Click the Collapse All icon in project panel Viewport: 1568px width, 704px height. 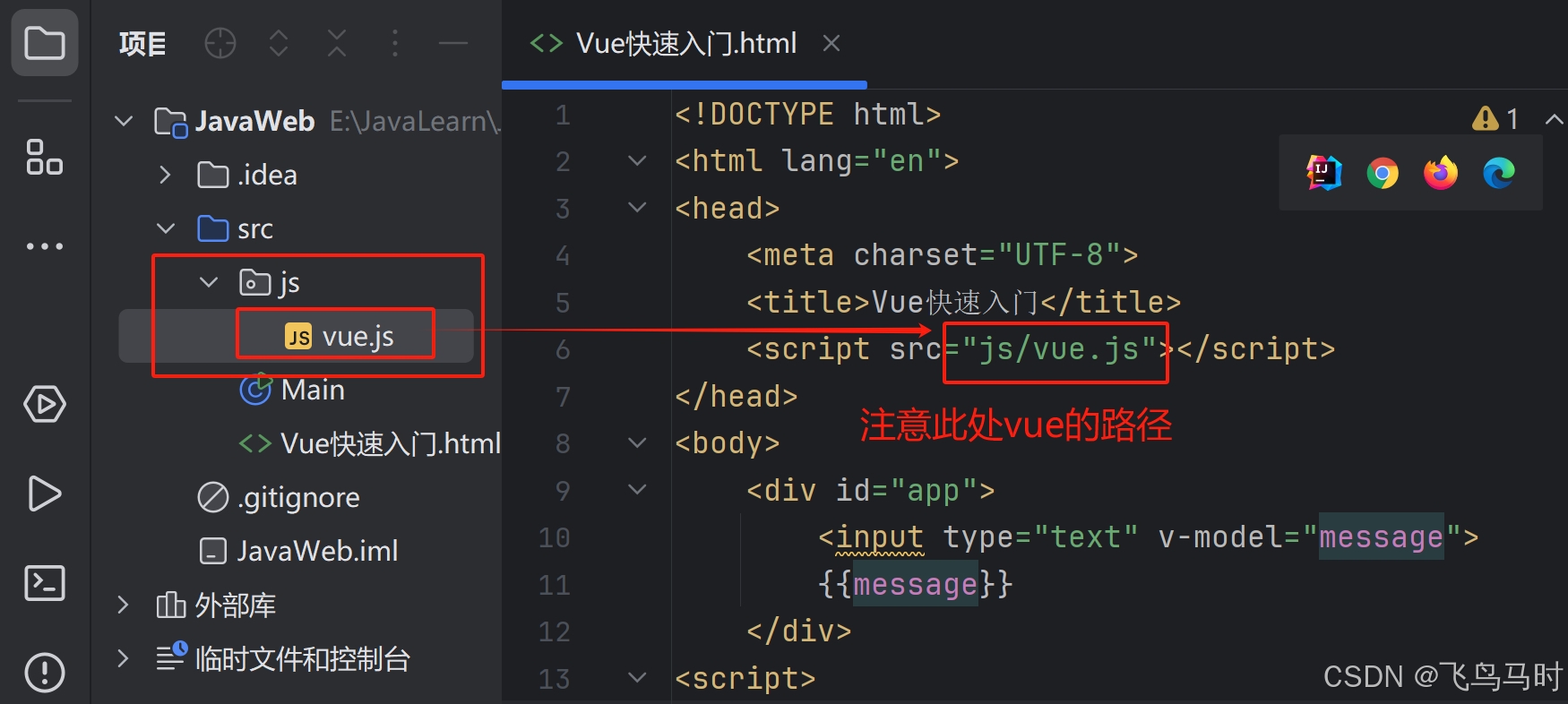pyautogui.click(x=337, y=43)
